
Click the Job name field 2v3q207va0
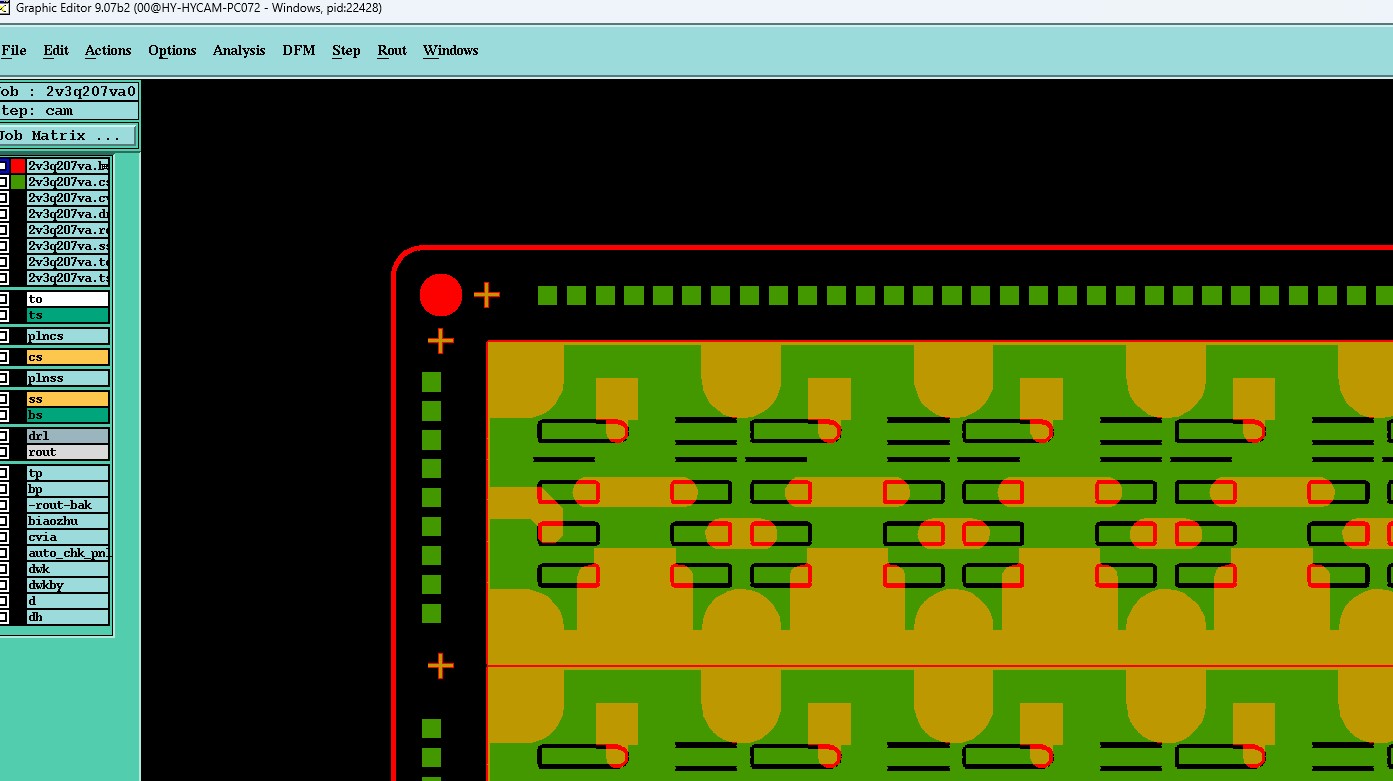68,91
